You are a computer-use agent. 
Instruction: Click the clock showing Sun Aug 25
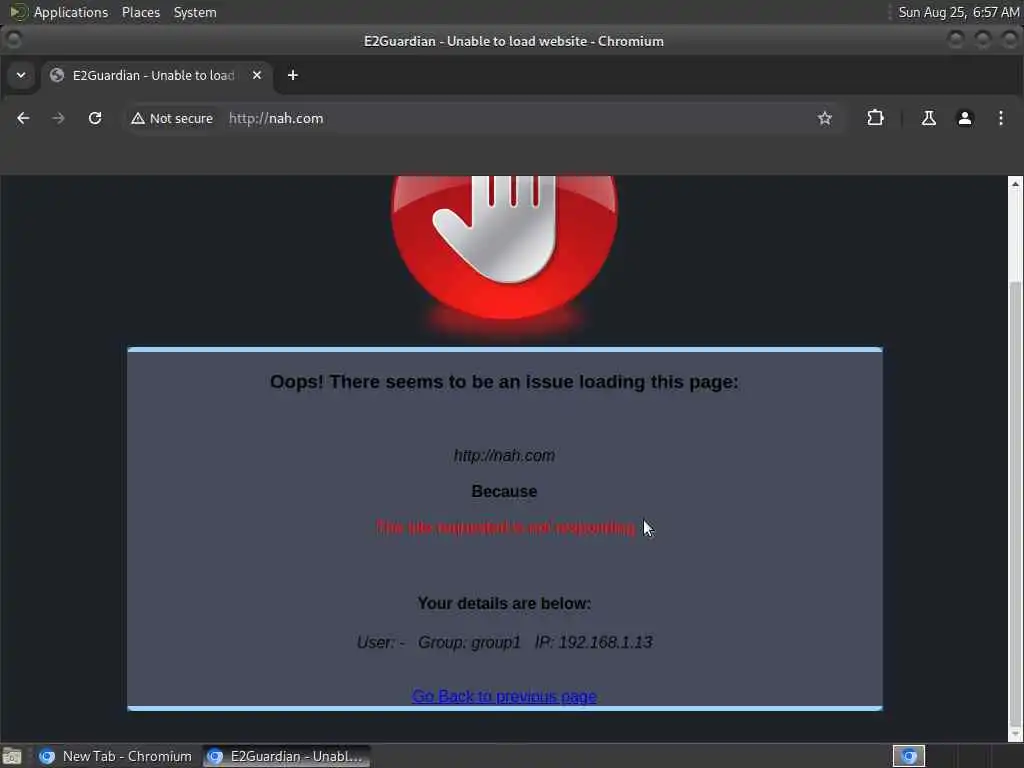pyautogui.click(x=958, y=12)
